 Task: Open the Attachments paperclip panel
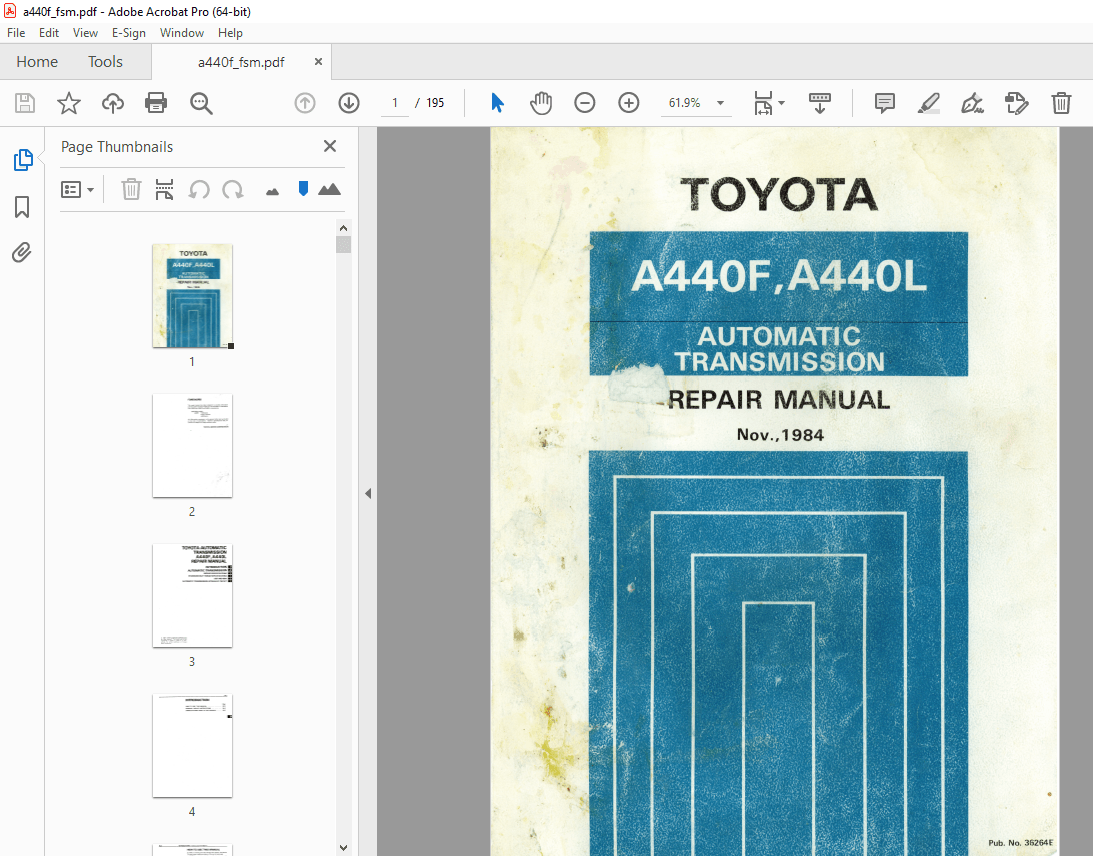21,252
